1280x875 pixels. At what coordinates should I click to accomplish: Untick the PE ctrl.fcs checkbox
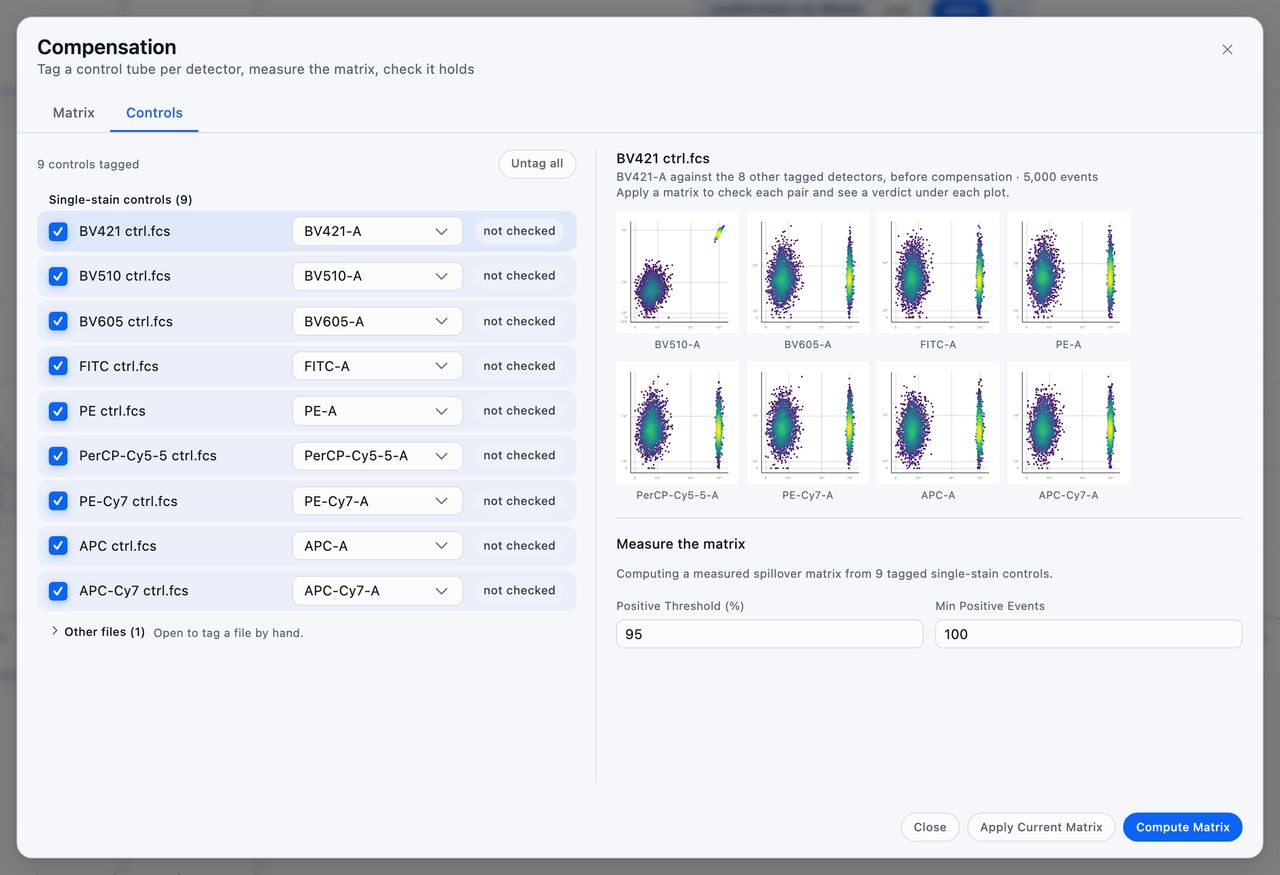pyautogui.click(x=58, y=411)
